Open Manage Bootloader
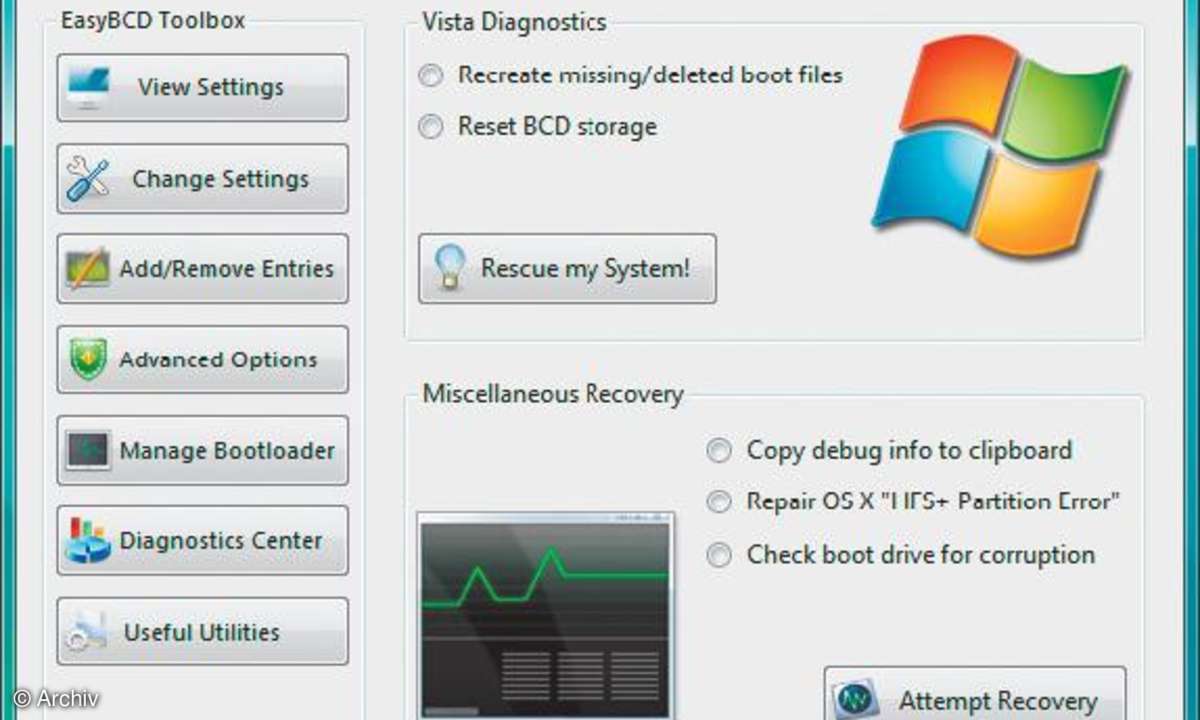The width and height of the screenshot is (1200, 720). pos(203,451)
